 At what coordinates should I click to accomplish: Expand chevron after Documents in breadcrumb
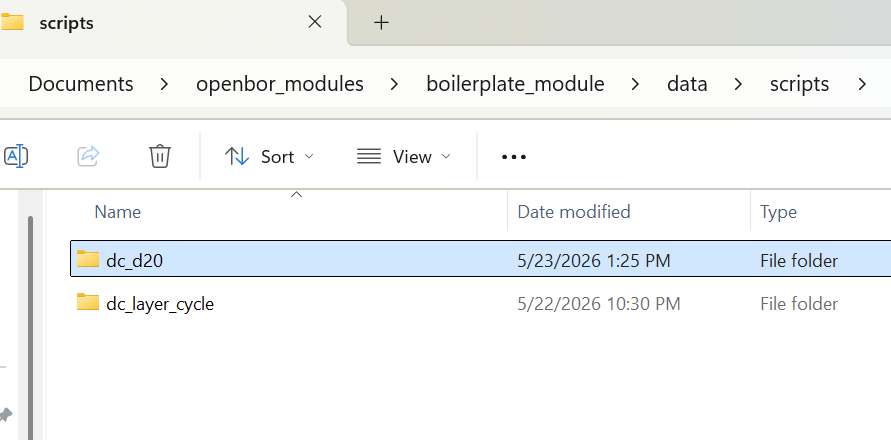pos(164,84)
